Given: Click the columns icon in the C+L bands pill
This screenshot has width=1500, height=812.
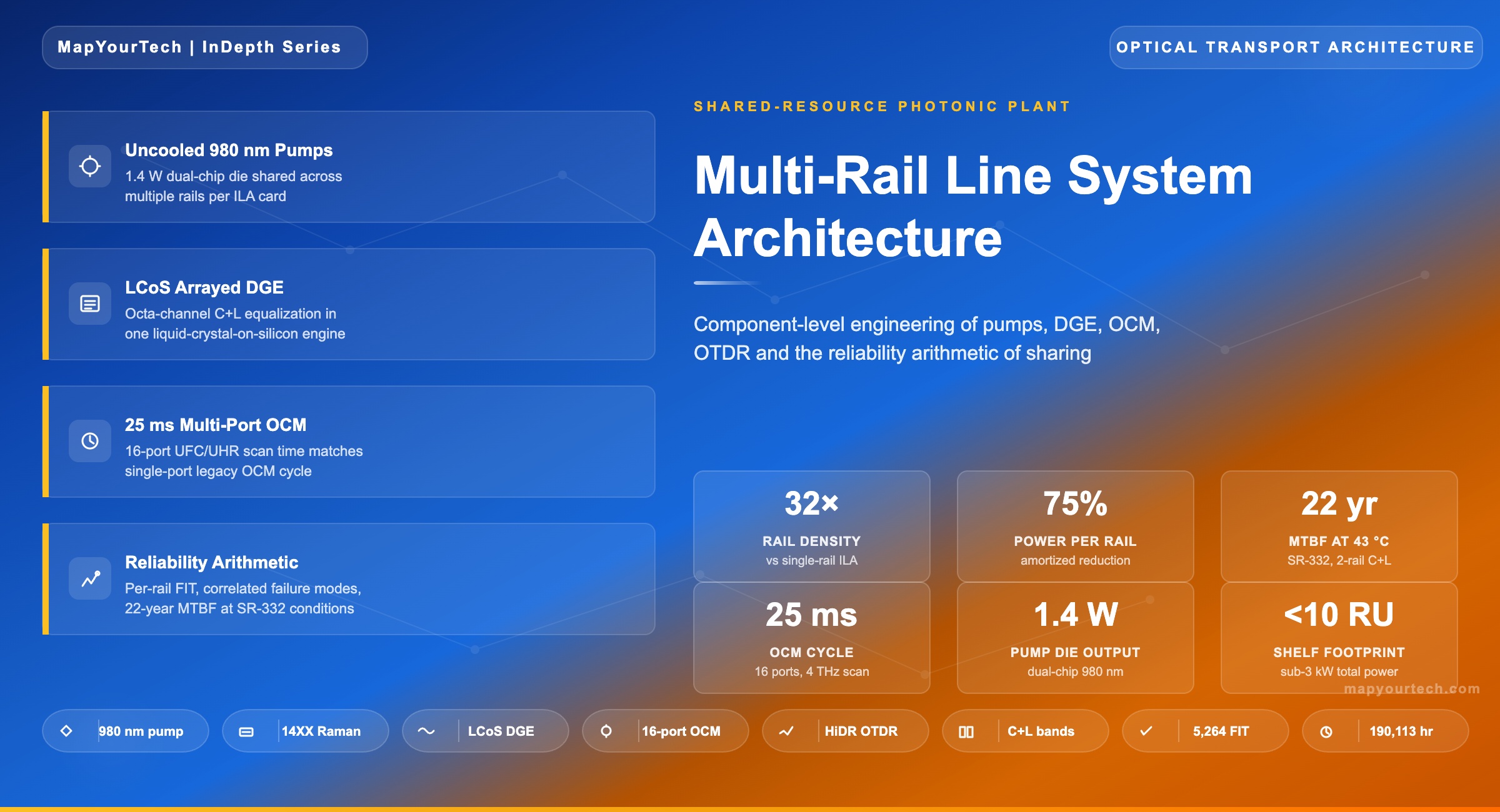Looking at the screenshot, I should (x=966, y=731).
